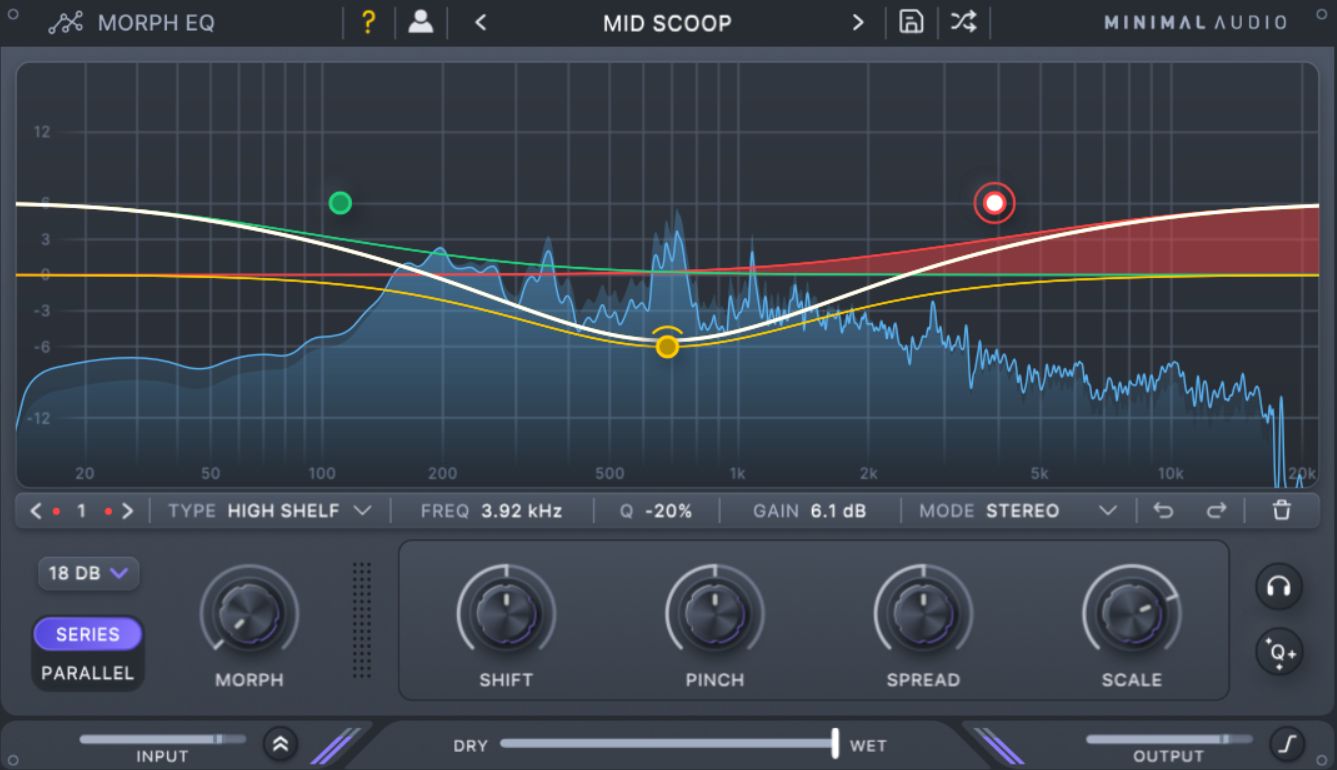
Task: Click the Freq 3.92 kHz value
Action: coord(521,511)
